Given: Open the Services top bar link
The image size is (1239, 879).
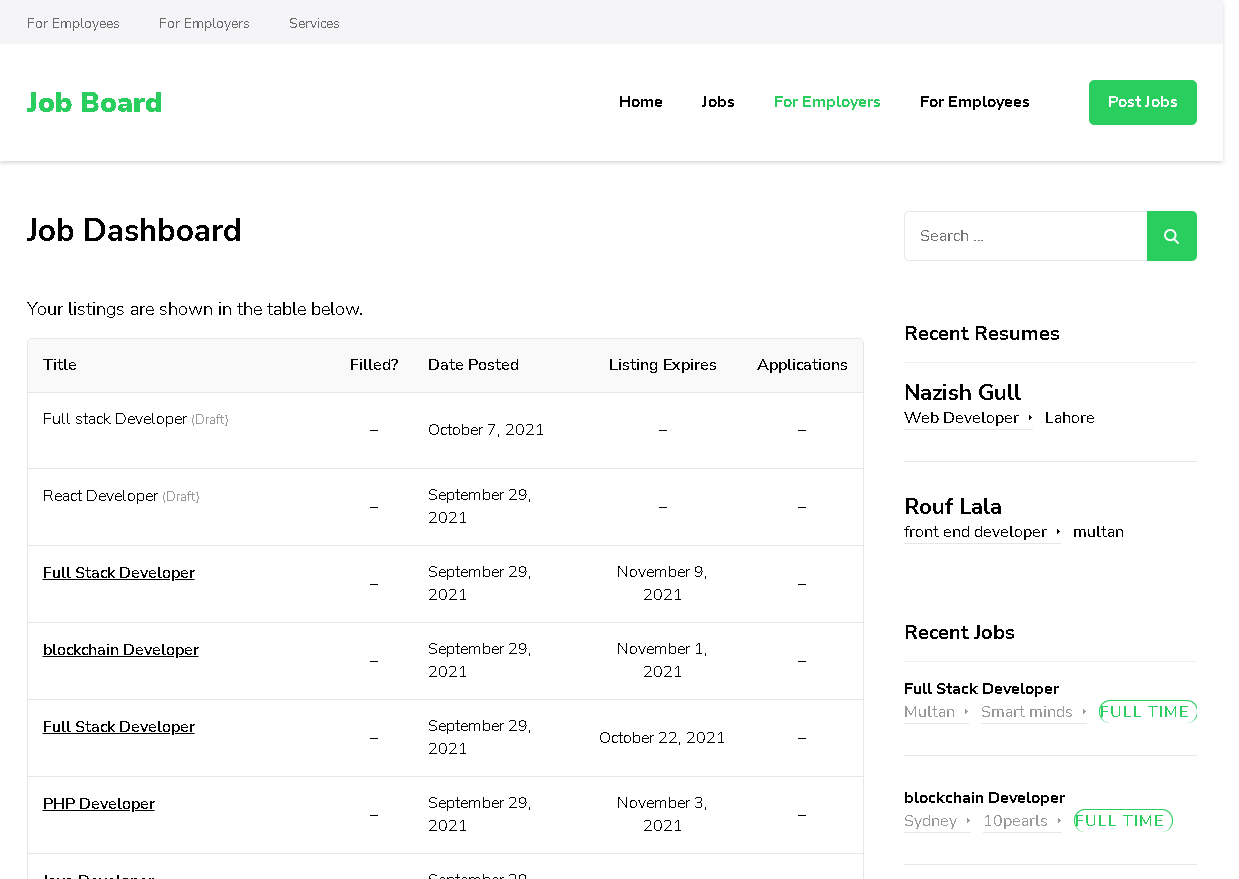Looking at the screenshot, I should (x=314, y=23).
